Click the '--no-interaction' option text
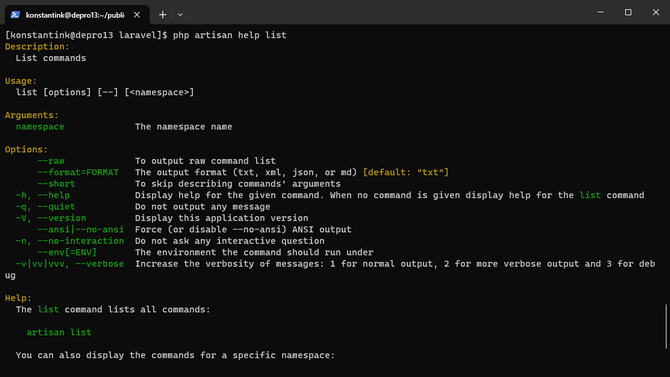670x377 pixels. coord(80,241)
